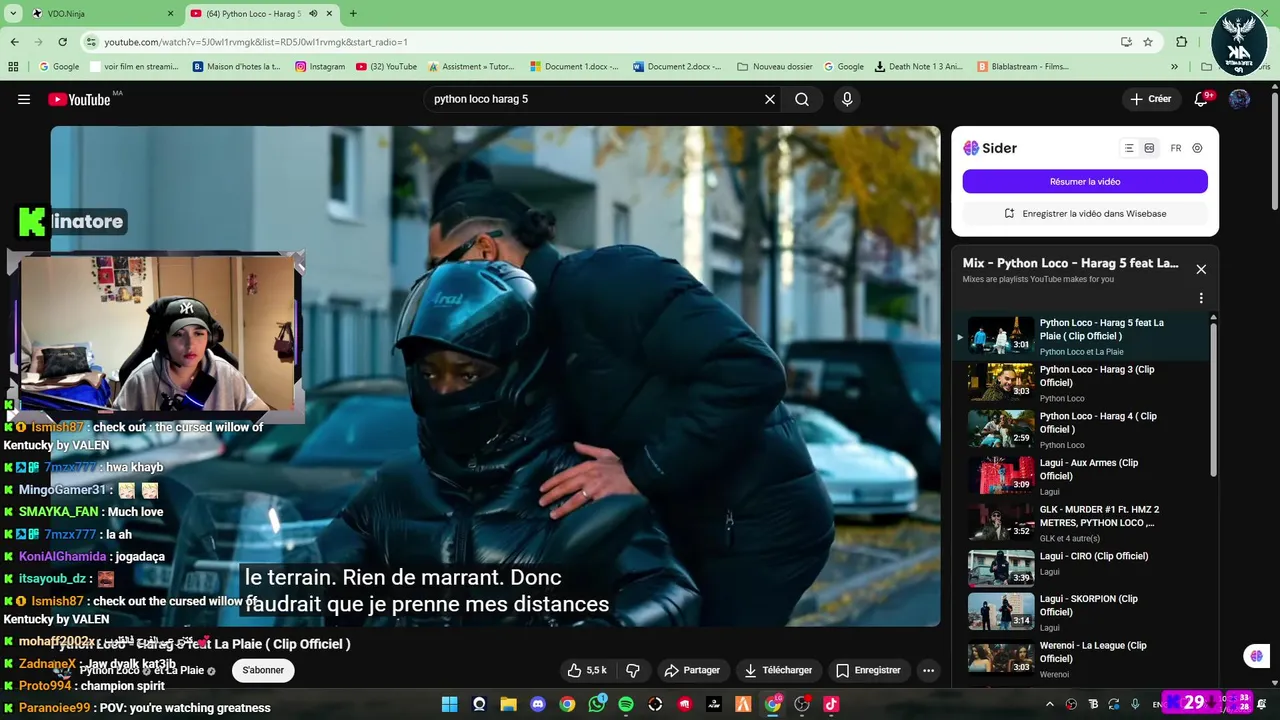Clear the search box text
The width and height of the screenshot is (1280, 720).
point(770,99)
